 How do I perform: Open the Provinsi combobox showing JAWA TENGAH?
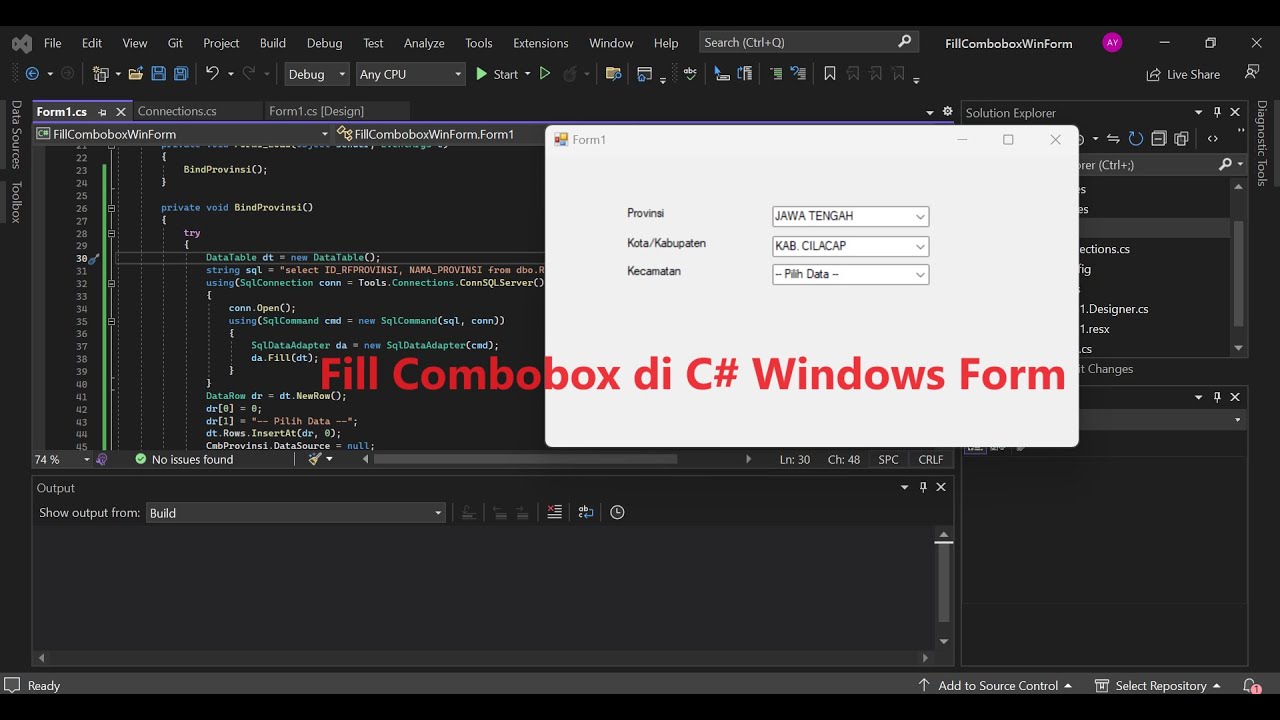pos(850,216)
